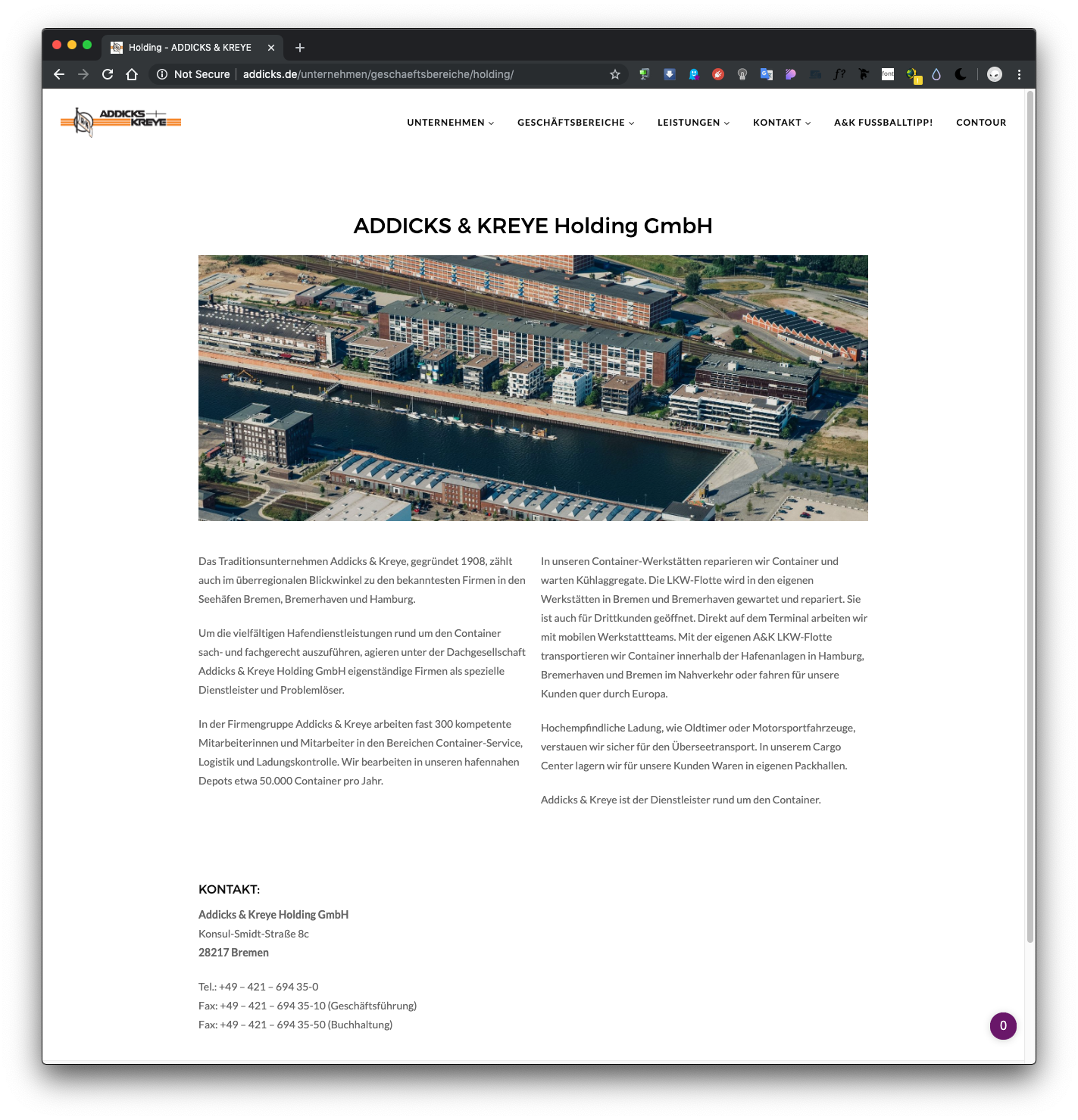This screenshot has width=1078, height=1120.
Task: Click the browser forward arrow
Action: pyautogui.click(x=83, y=74)
